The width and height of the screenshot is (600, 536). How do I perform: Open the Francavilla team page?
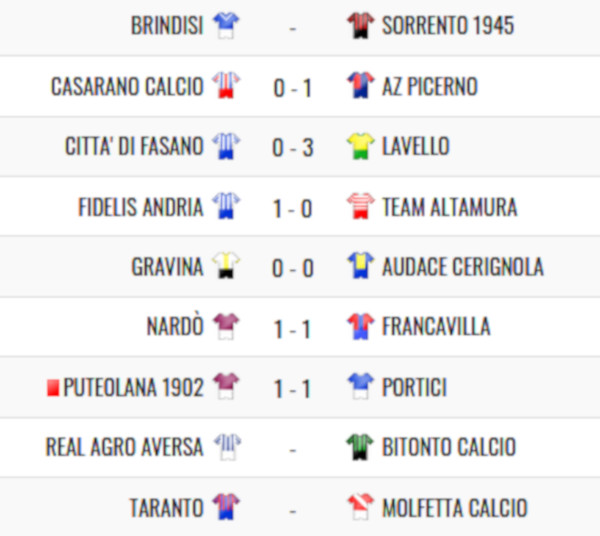tap(436, 326)
